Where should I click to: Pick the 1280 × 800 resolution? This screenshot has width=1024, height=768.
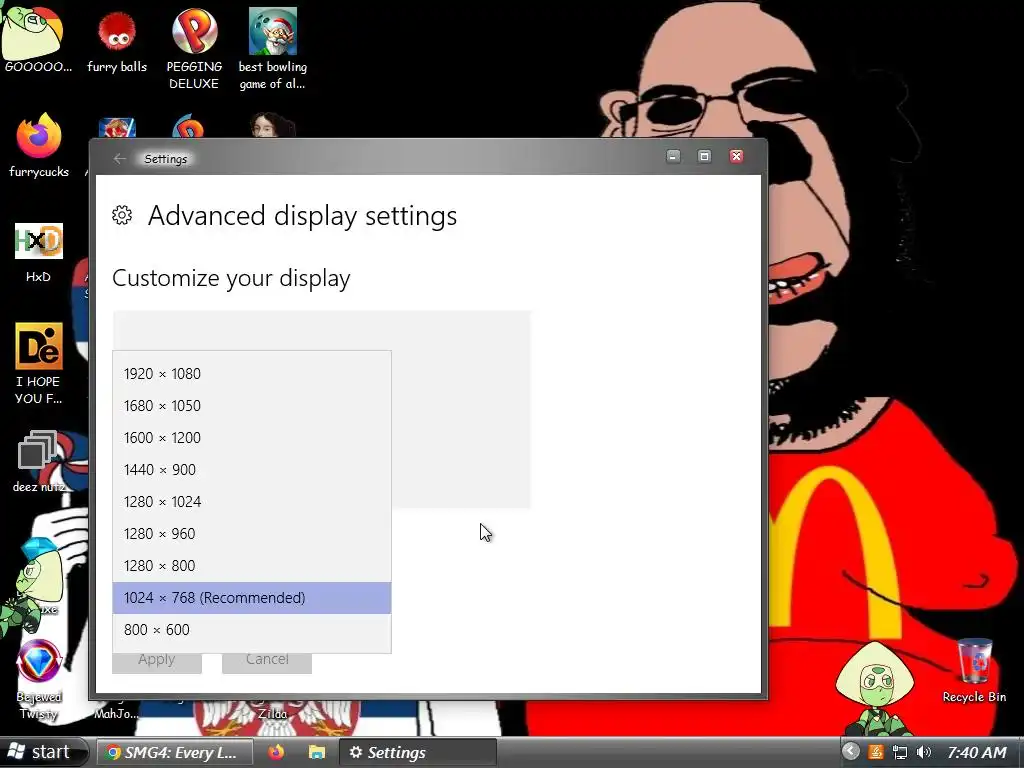[252, 566]
